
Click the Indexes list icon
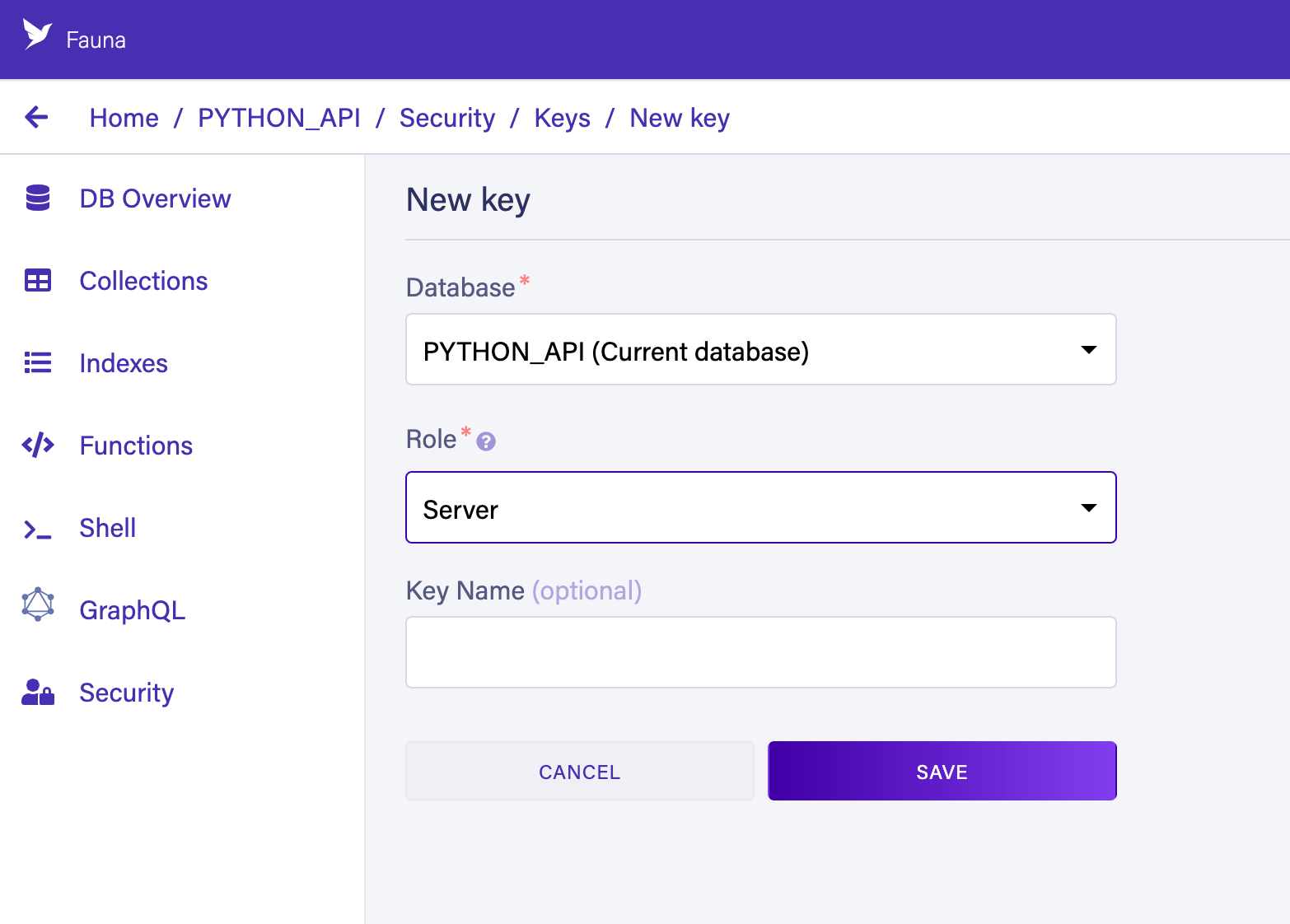coord(38,363)
